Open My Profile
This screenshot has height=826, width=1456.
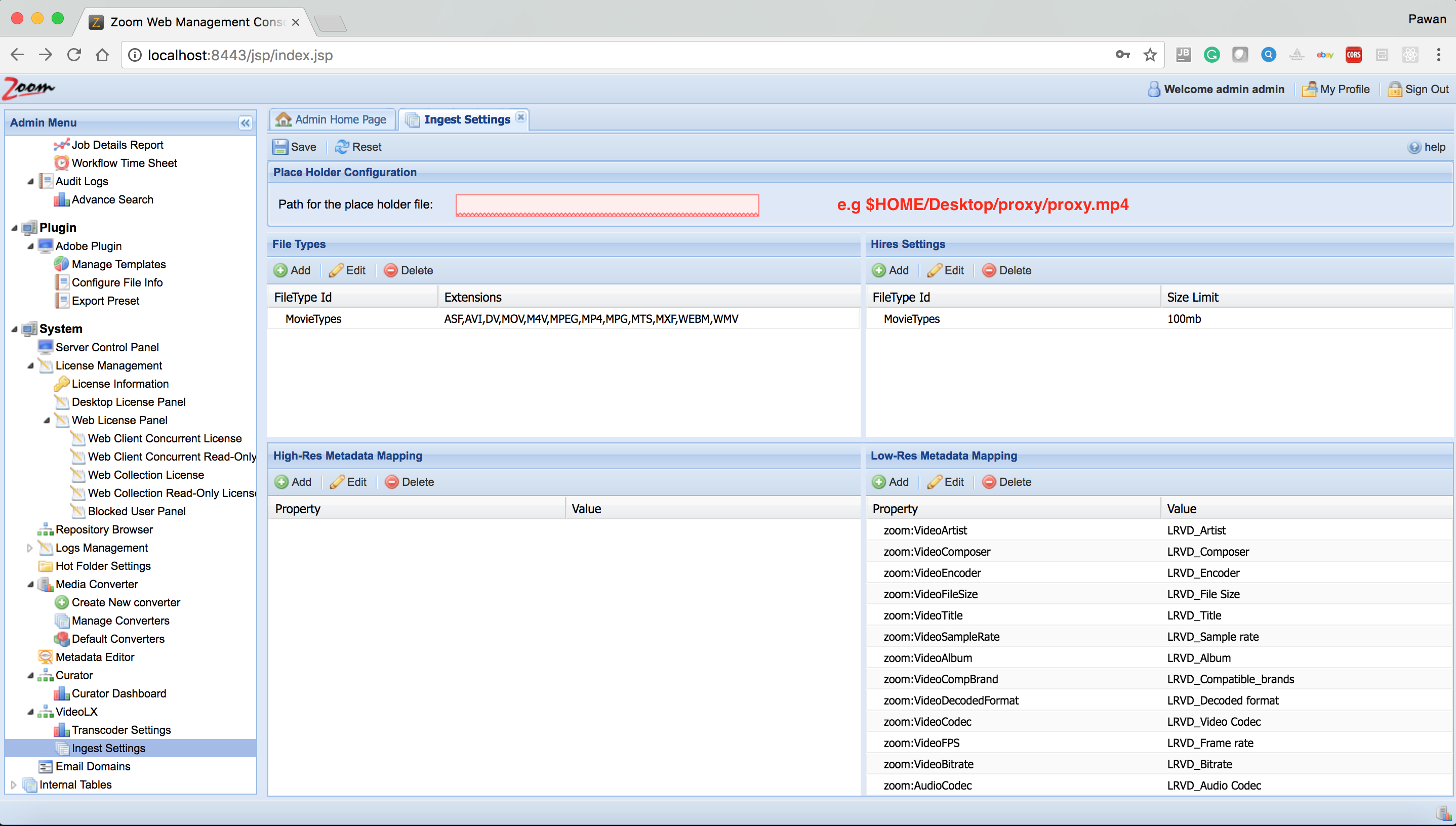(1337, 90)
